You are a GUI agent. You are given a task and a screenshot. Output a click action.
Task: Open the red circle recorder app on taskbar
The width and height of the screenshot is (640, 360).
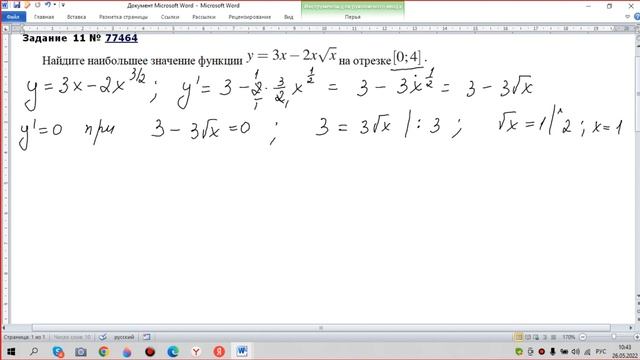(x=150, y=351)
